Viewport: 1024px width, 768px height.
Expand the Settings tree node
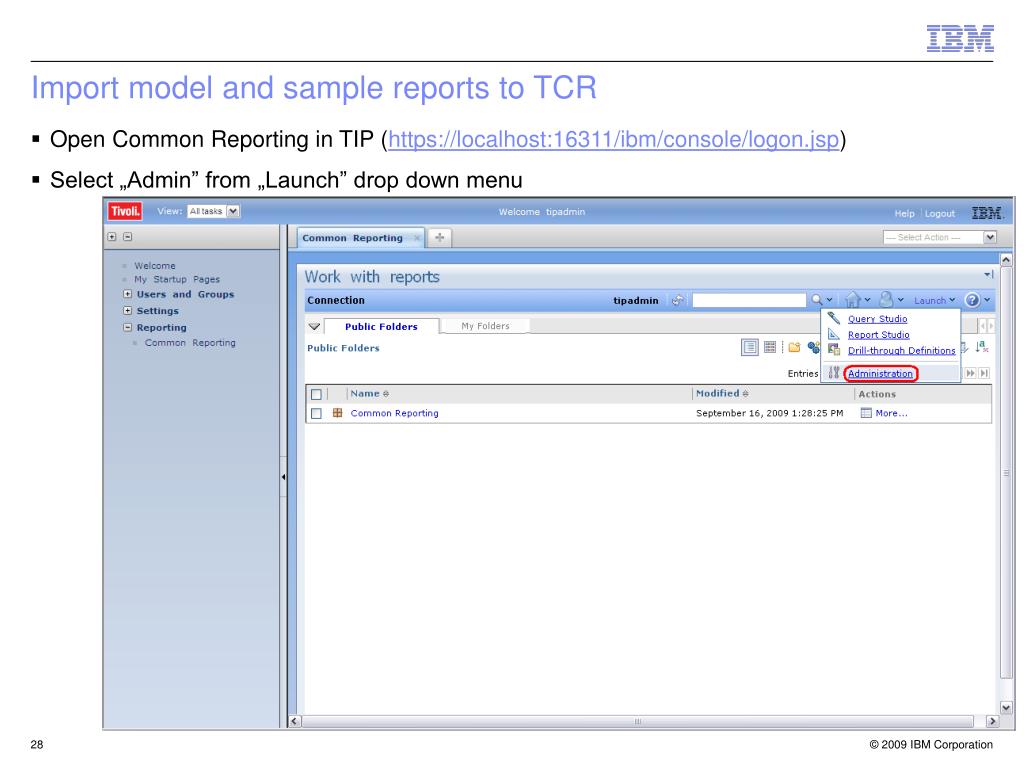(128, 310)
